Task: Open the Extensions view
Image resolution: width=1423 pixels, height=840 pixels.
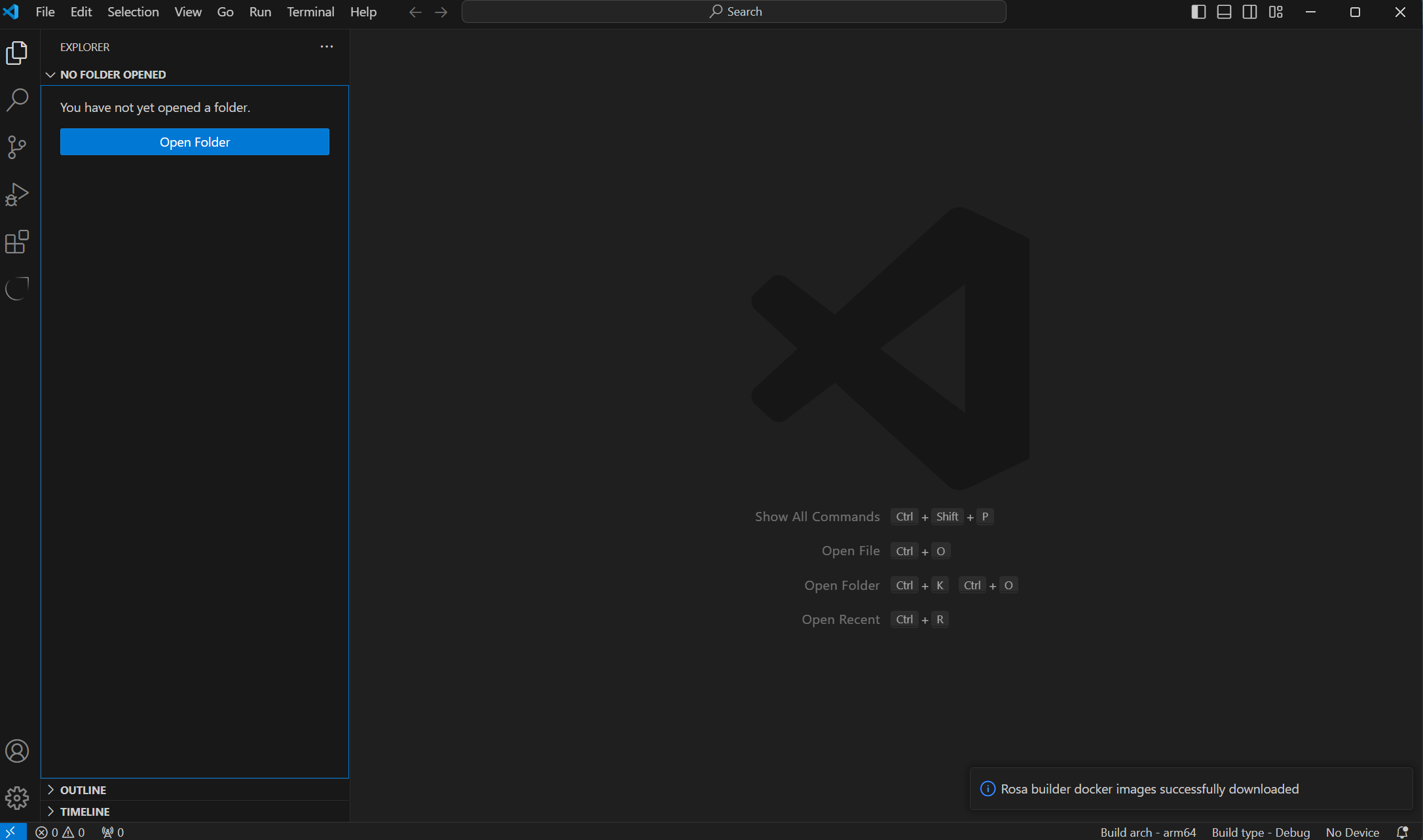Action: (x=17, y=242)
